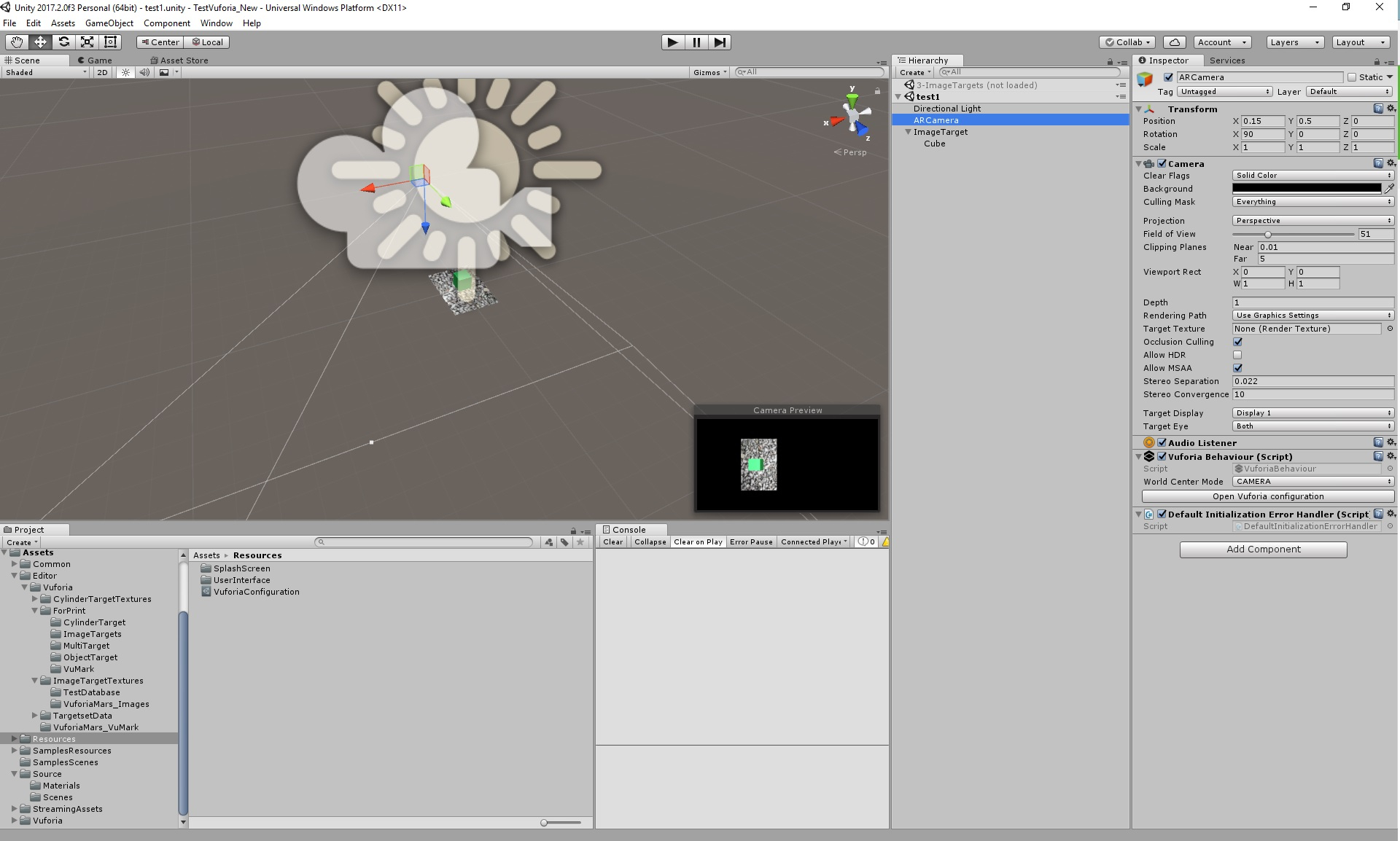This screenshot has height=841, width=1400.
Task: Toggle Allow HDR checkbox in Inspector
Action: coord(1237,355)
